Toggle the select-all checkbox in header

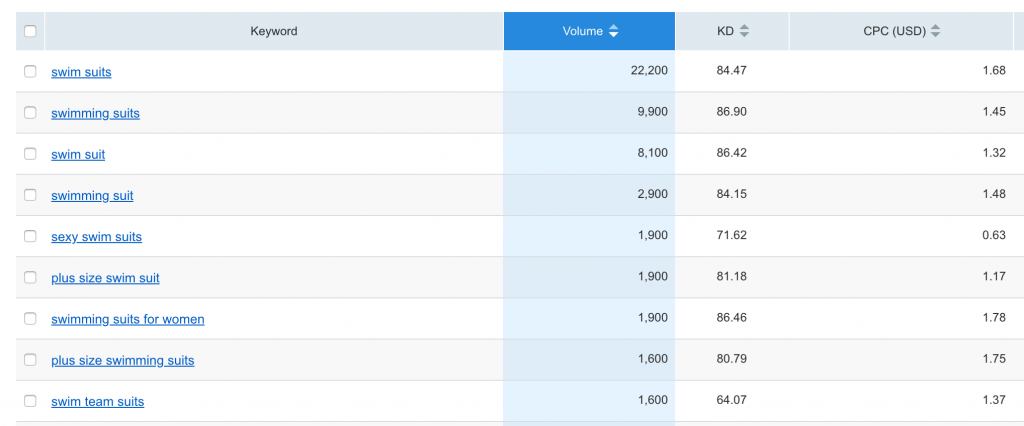30,32
